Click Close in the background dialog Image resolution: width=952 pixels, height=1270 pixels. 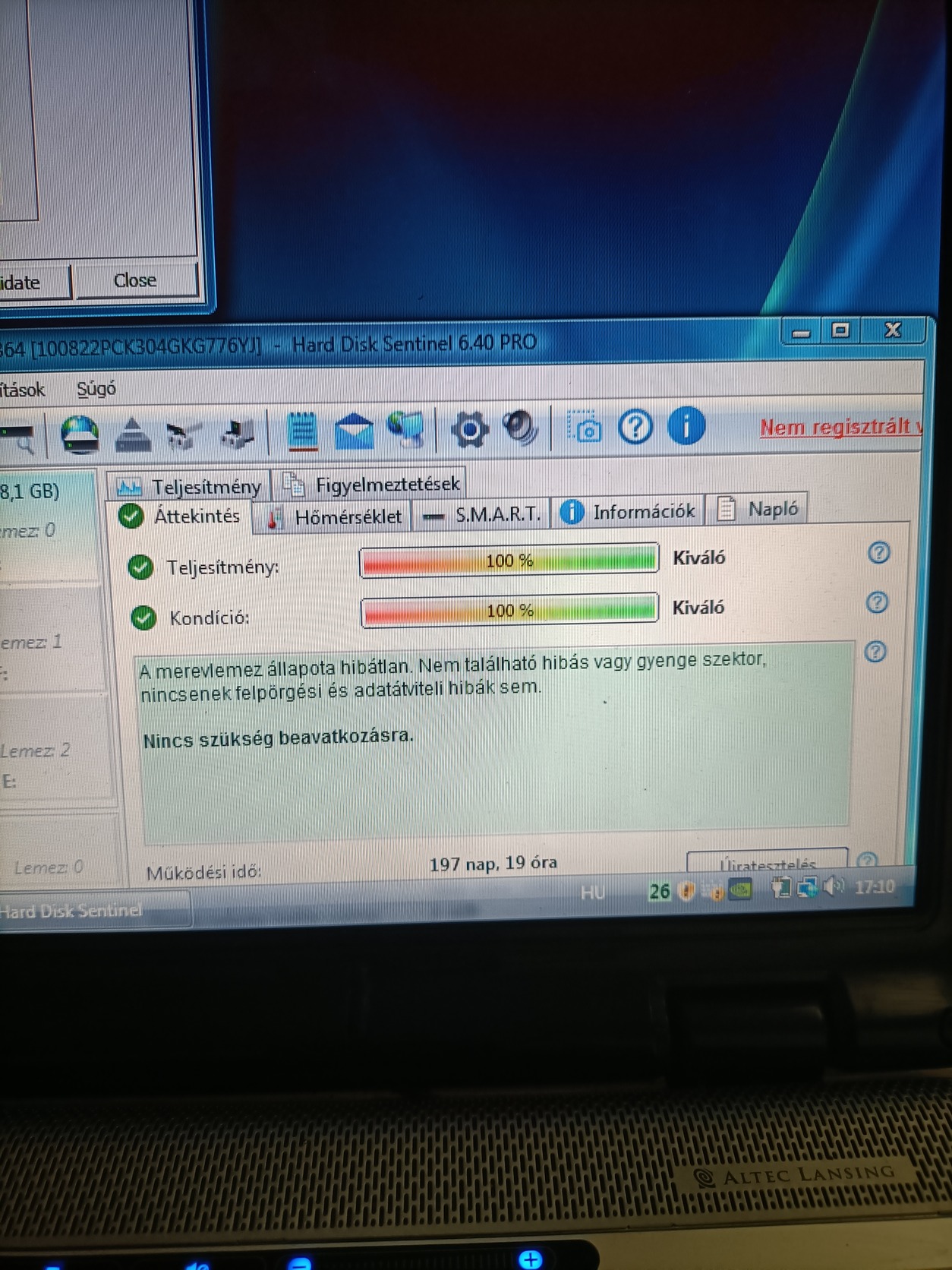(x=136, y=280)
